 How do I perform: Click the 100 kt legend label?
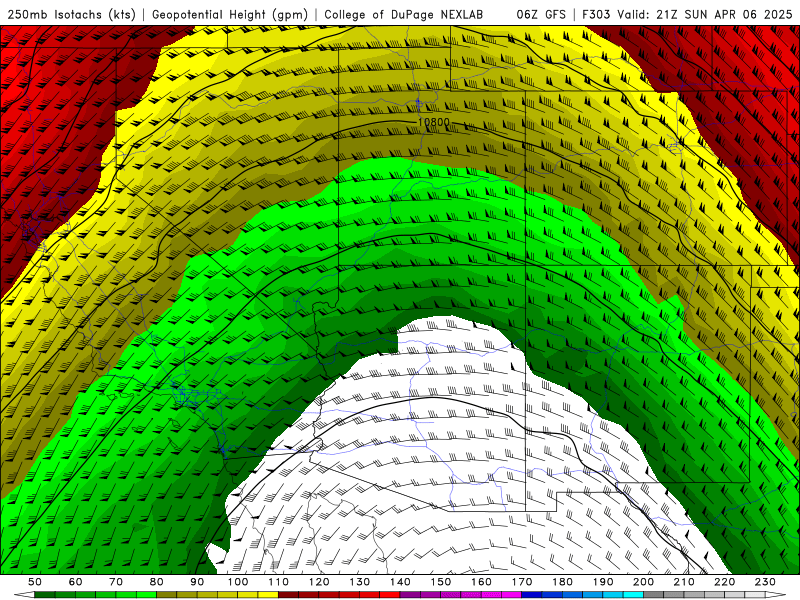(238, 582)
